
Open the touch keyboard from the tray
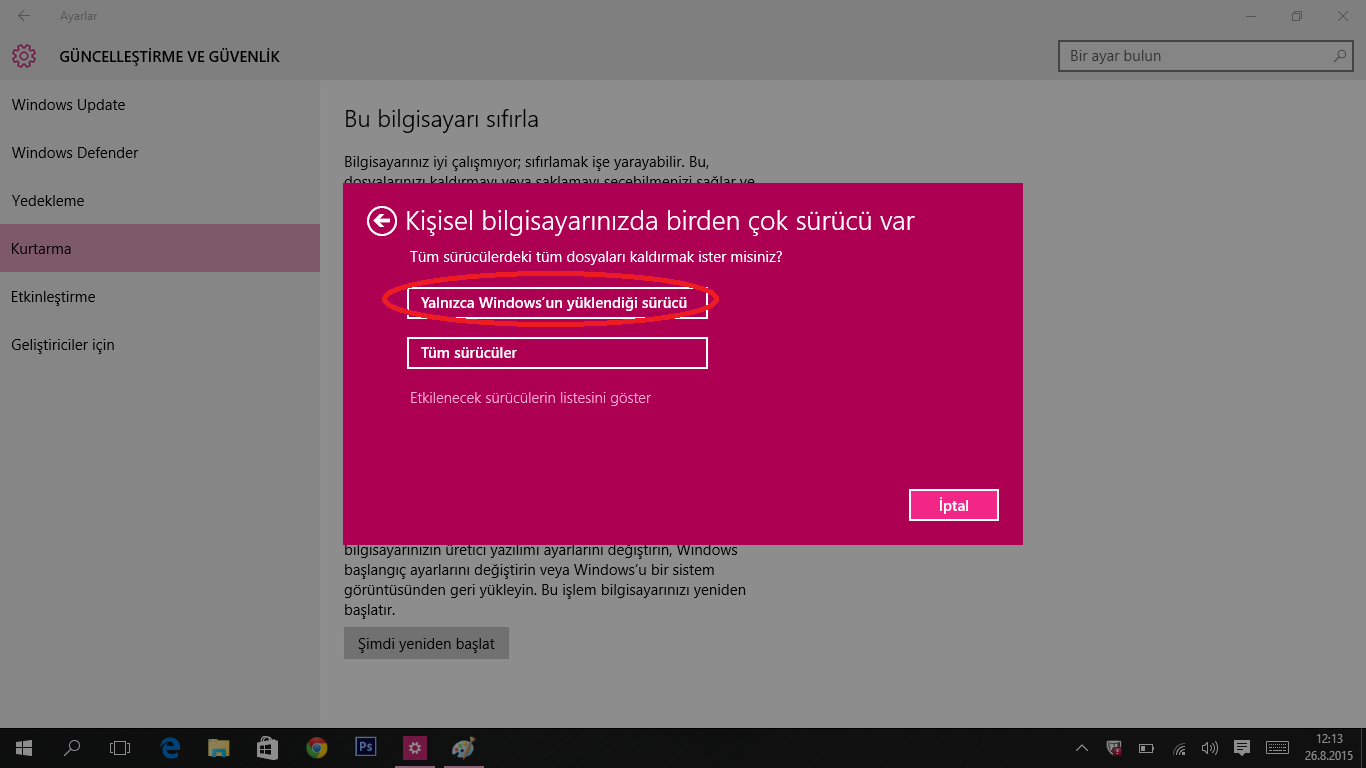coord(1277,748)
